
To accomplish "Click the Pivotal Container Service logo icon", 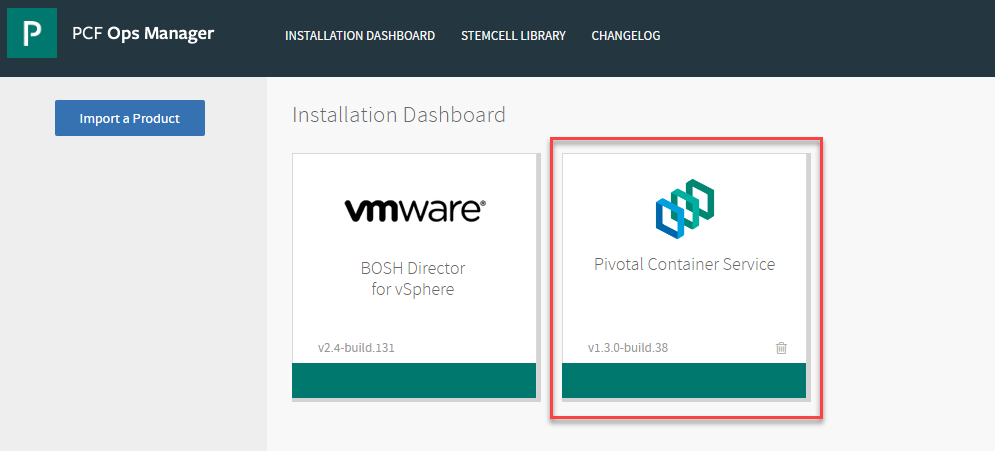I will coord(685,209).
